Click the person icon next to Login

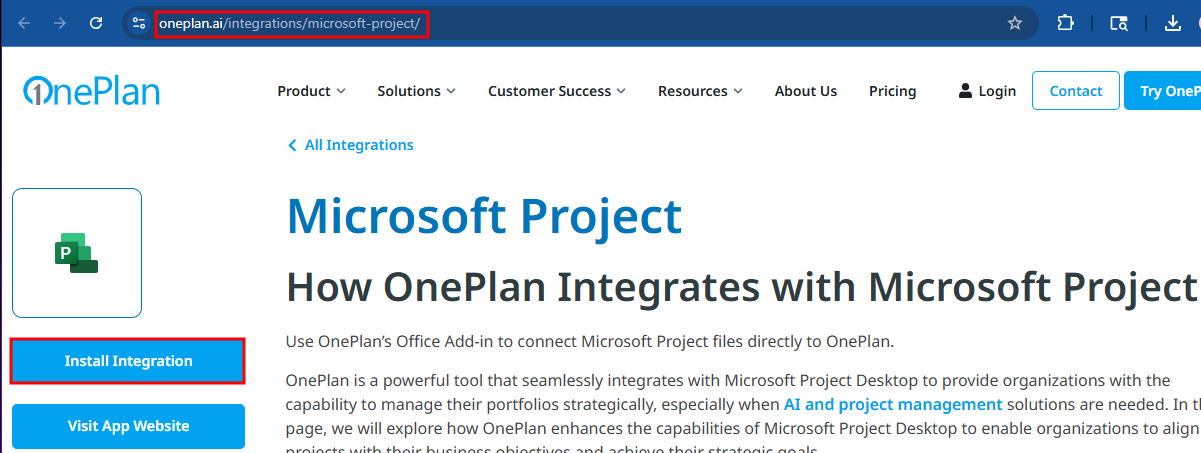965,91
